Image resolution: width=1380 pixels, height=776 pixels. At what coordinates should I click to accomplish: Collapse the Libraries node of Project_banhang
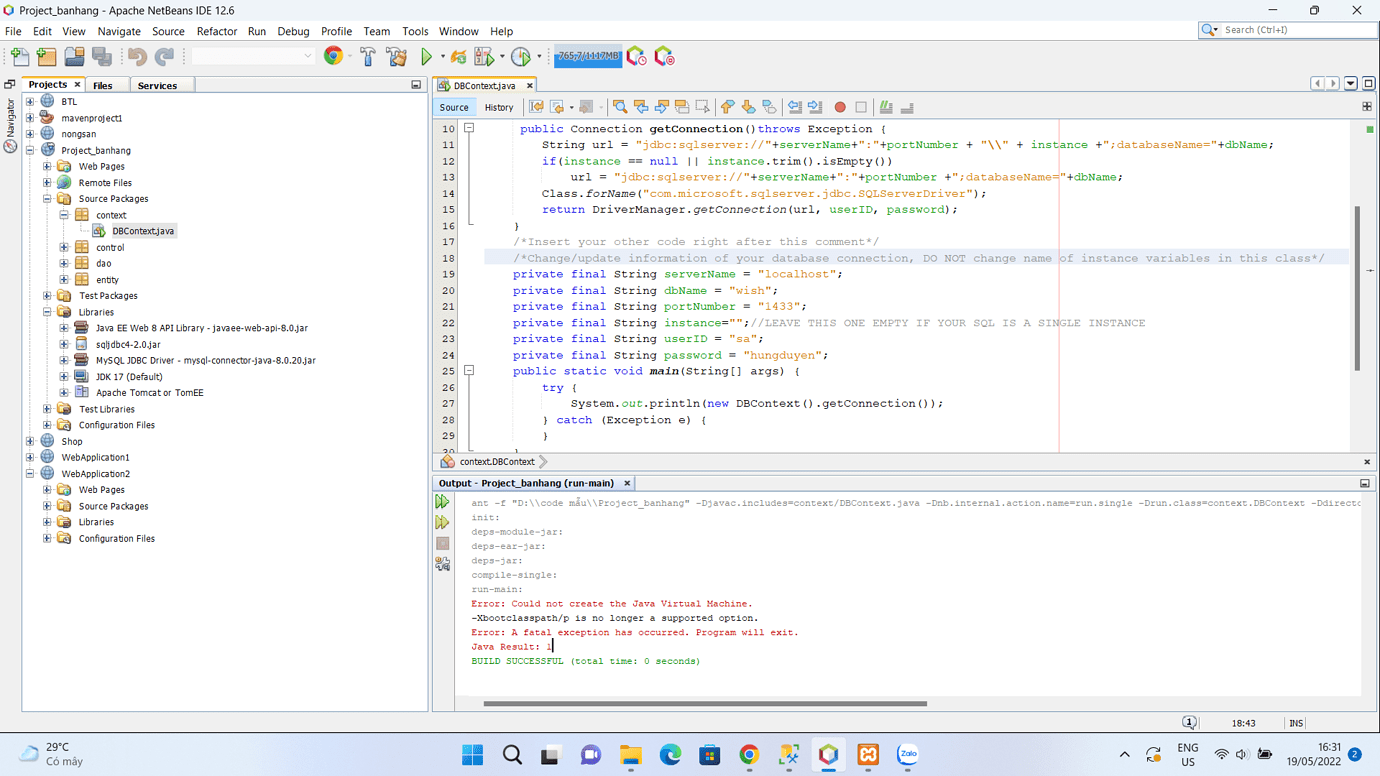point(46,311)
